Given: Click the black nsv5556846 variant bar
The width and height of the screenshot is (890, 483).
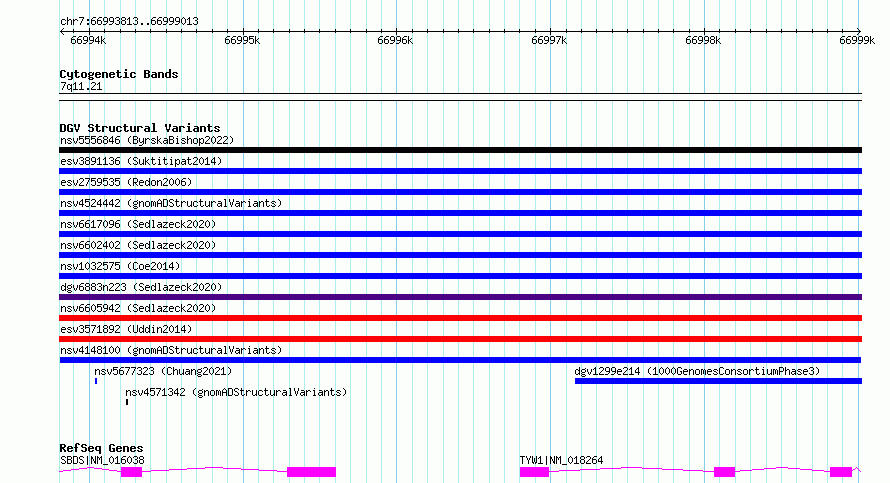Looking at the screenshot, I should [460, 150].
